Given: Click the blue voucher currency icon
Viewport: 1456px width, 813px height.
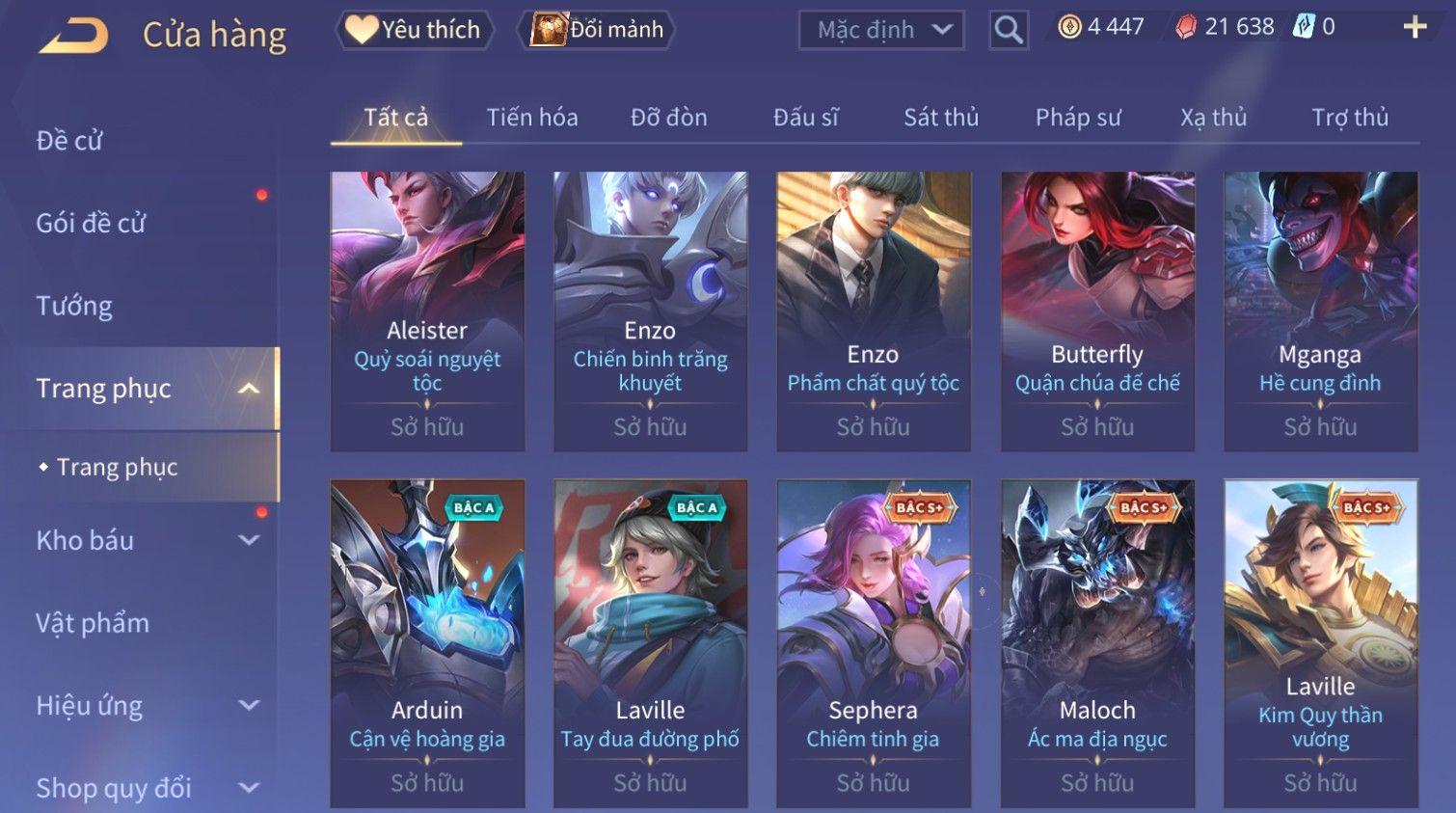Looking at the screenshot, I should coord(1304,26).
